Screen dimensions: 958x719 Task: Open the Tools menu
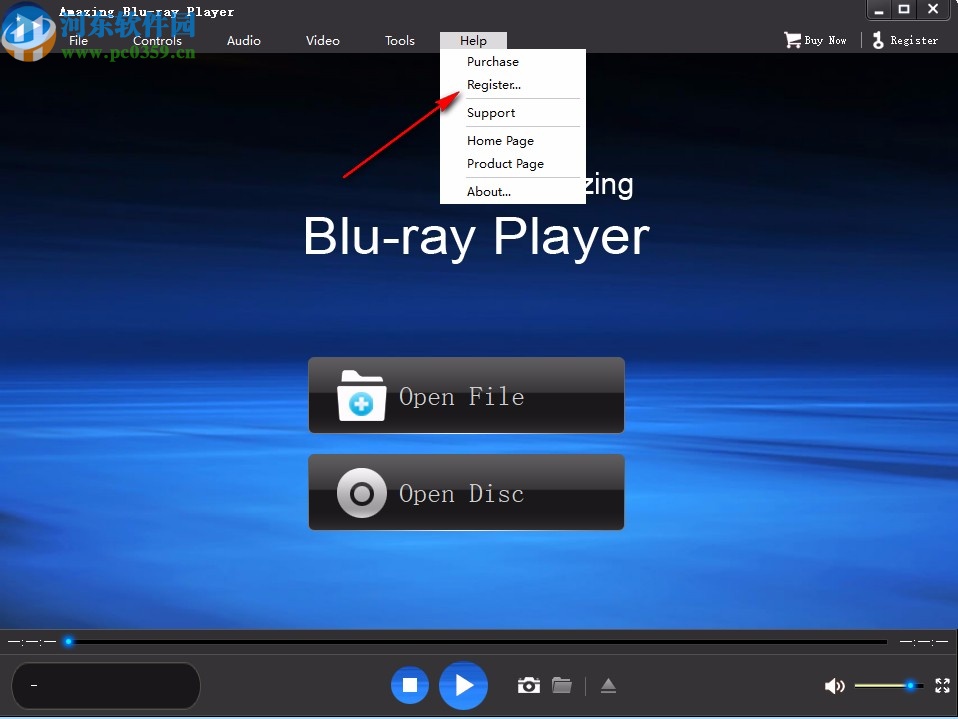(399, 41)
